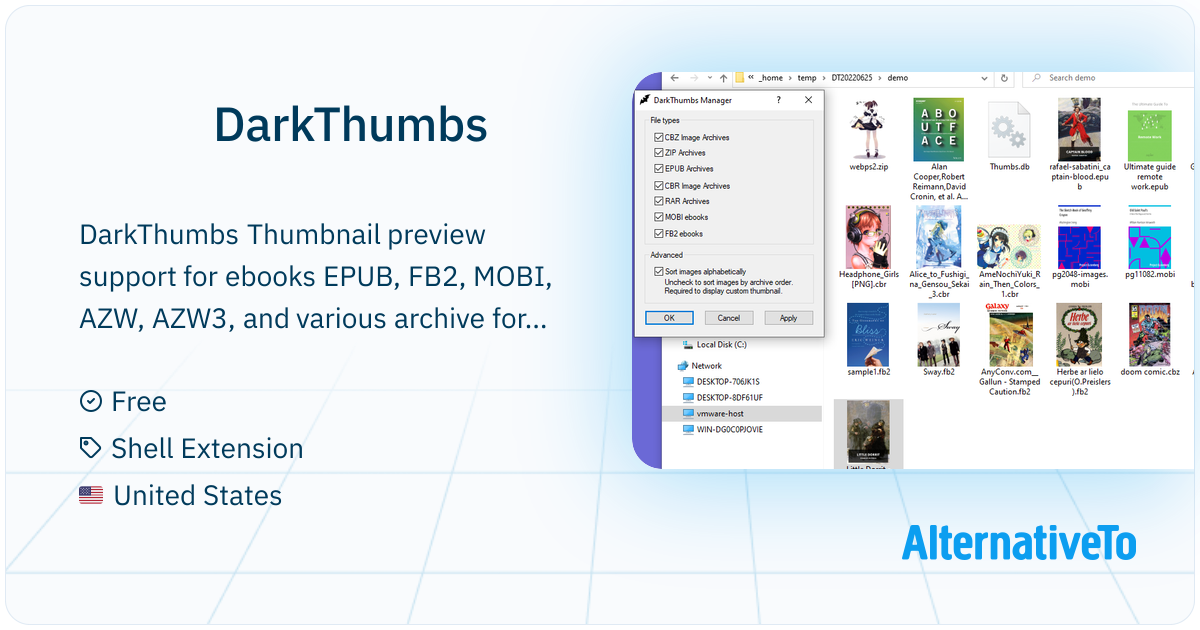Viewport: 1200px width, 630px height.
Task: Click the temp breadcrumb segment
Action: (x=806, y=77)
